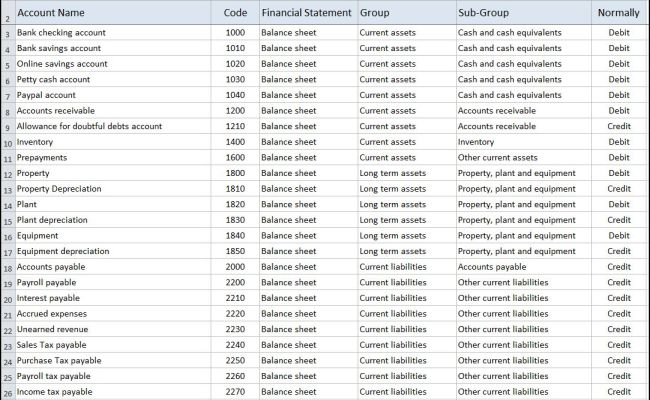This screenshot has width=650, height=400.
Task: Select the Property Depreciation cell
Action: [113, 189]
